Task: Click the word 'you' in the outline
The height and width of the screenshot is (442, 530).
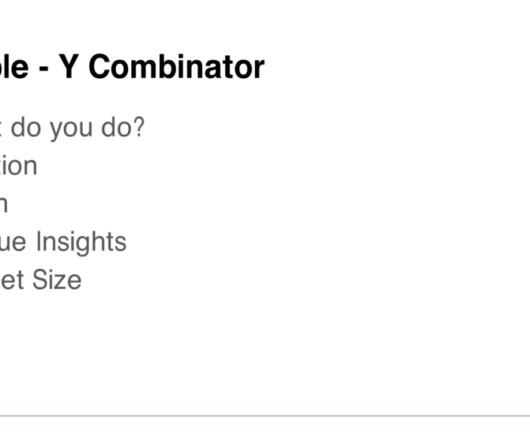Action: (x=71, y=130)
